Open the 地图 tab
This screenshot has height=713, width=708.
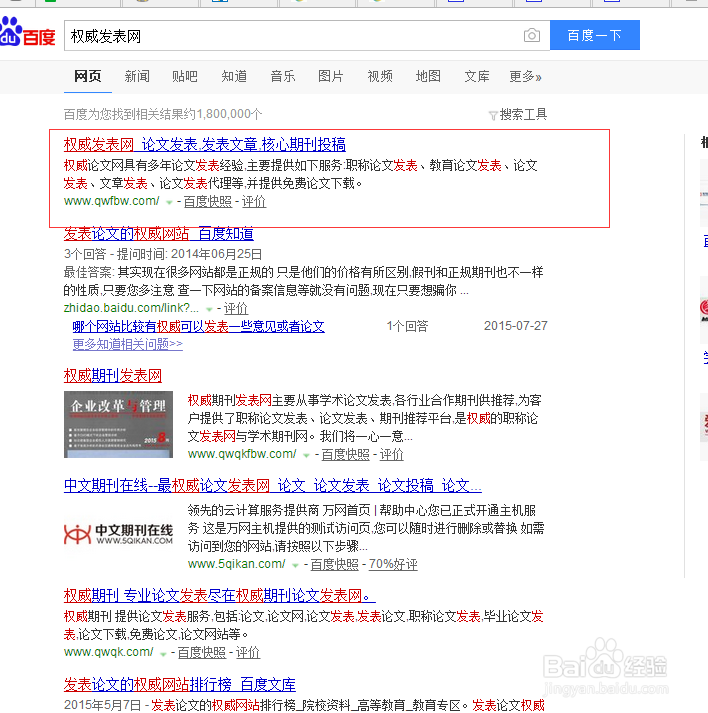coord(428,76)
